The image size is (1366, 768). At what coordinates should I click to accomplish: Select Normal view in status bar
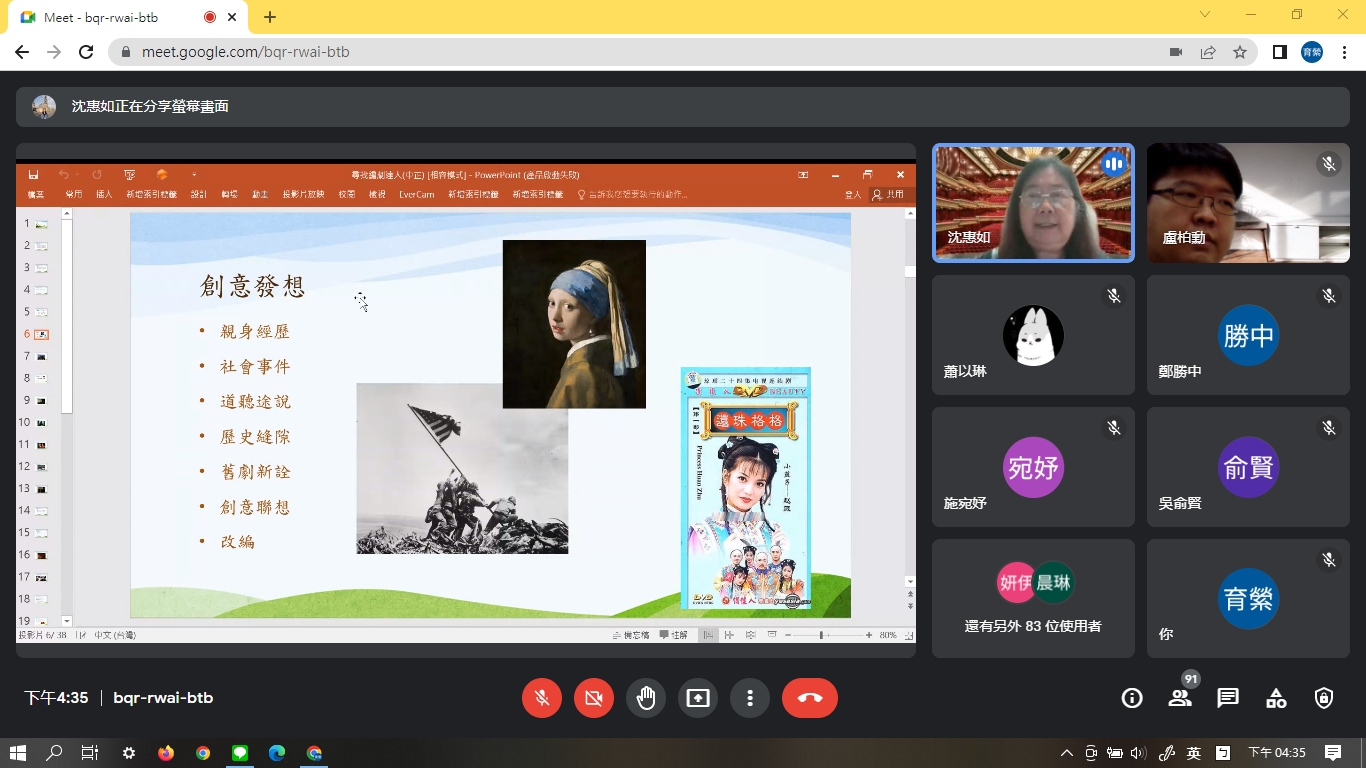click(709, 635)
